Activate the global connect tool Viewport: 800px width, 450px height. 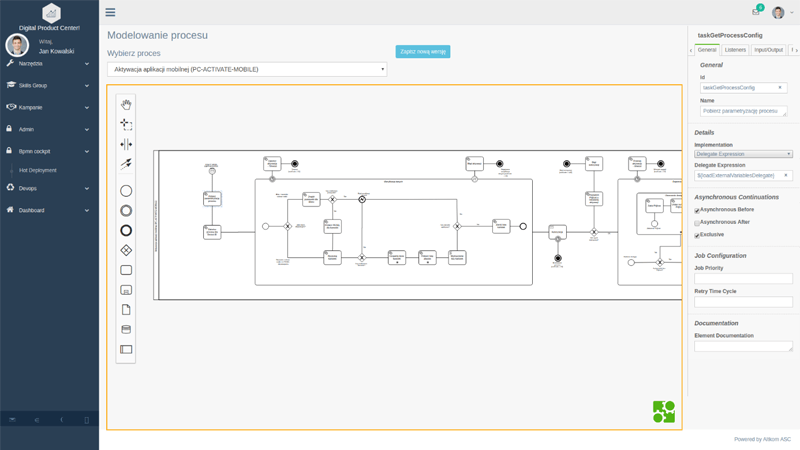pos(126,164)
